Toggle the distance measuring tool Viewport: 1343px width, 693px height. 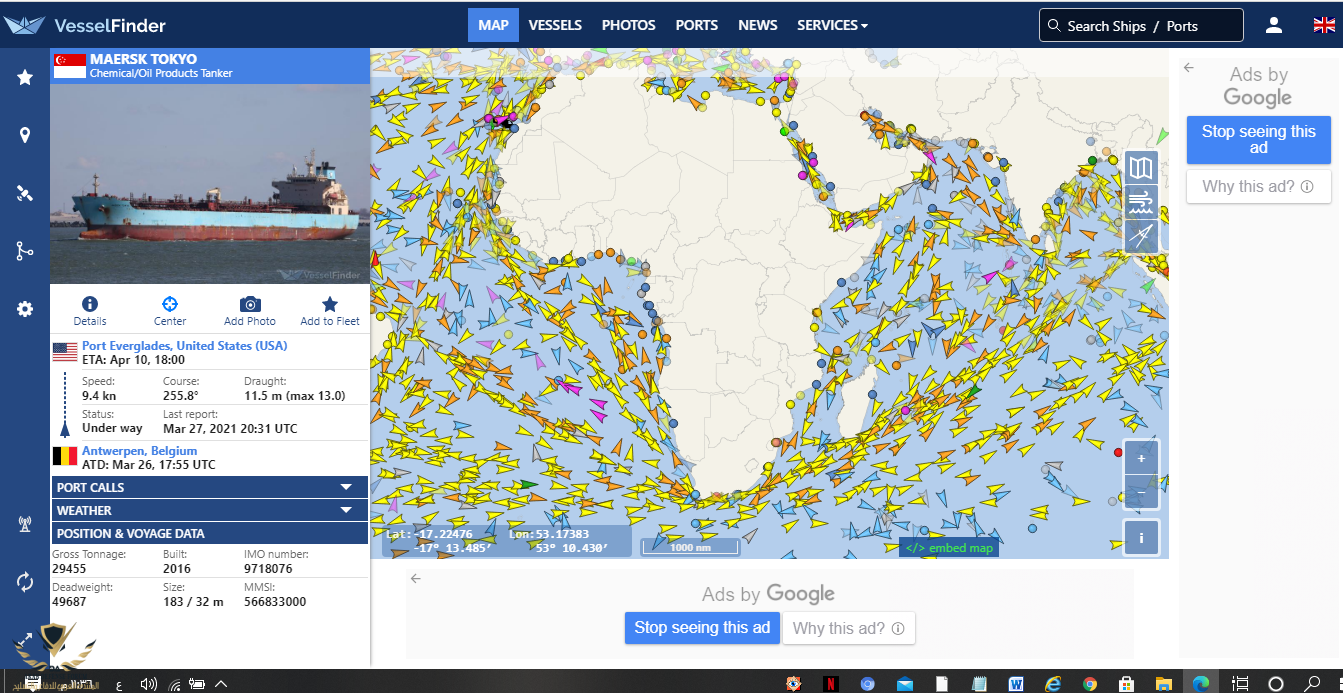coord(1141,236)
